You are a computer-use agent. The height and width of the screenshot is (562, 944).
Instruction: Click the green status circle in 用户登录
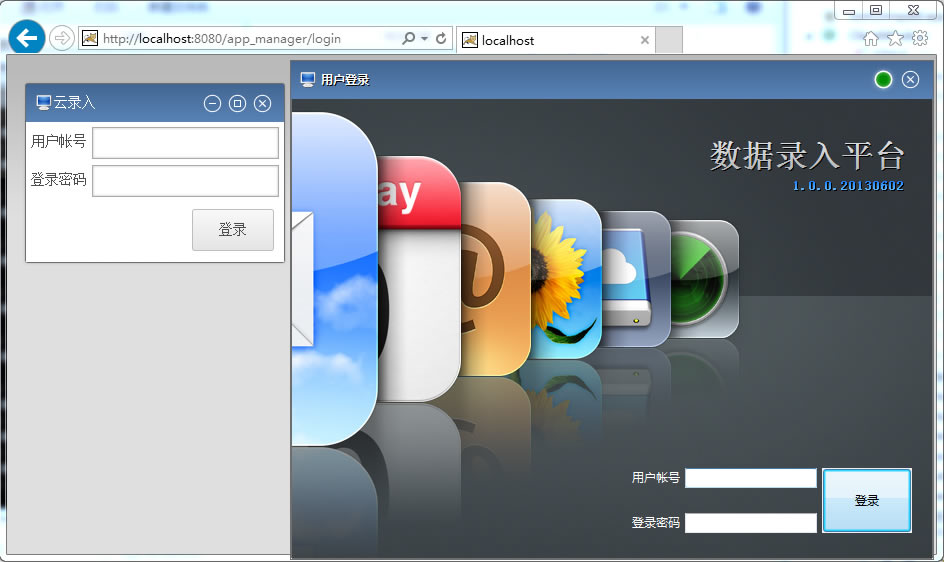[883, 80]
